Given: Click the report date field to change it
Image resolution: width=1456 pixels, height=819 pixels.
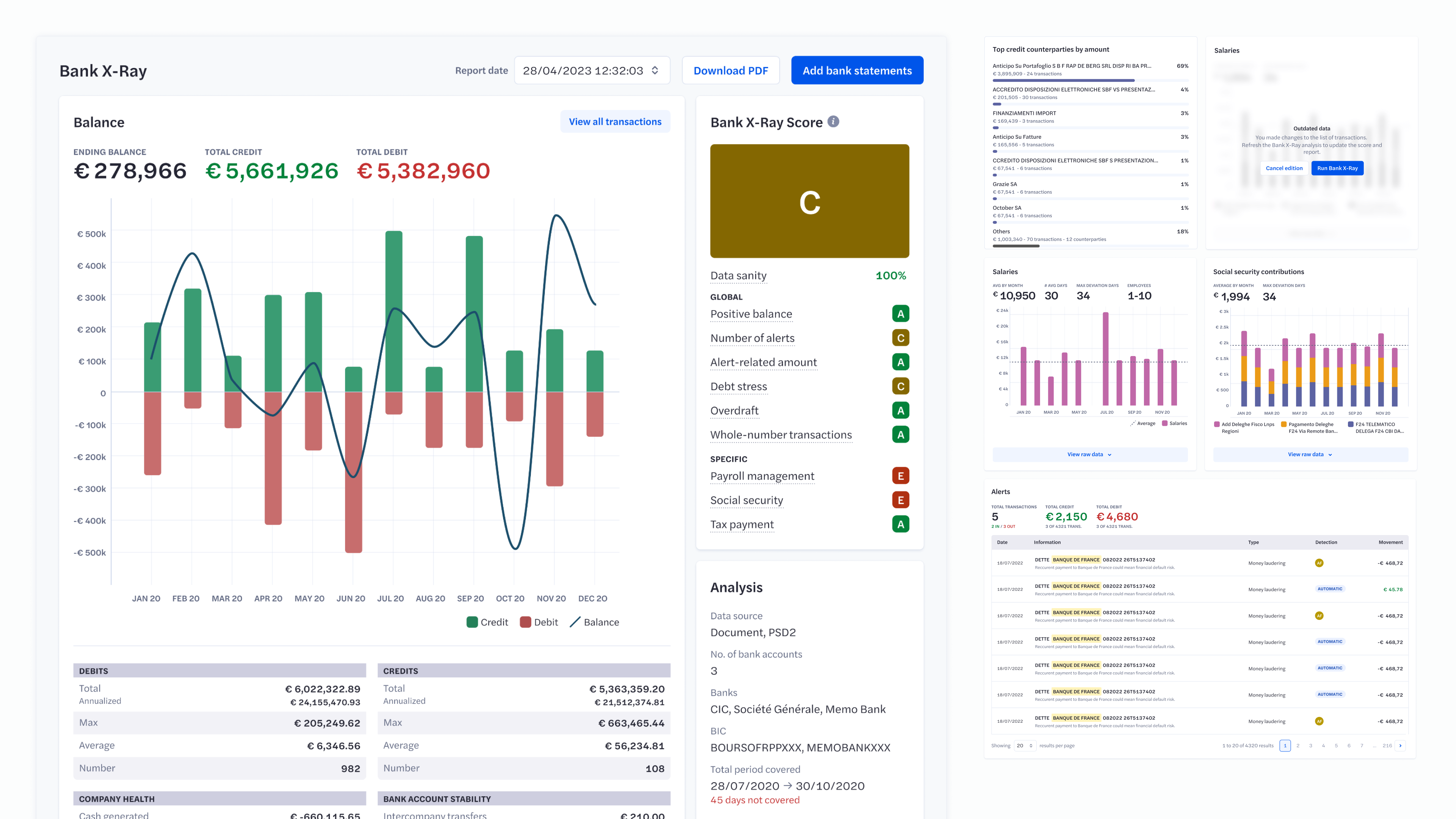Looking at the screenshot, I should (x=591, y=70).
